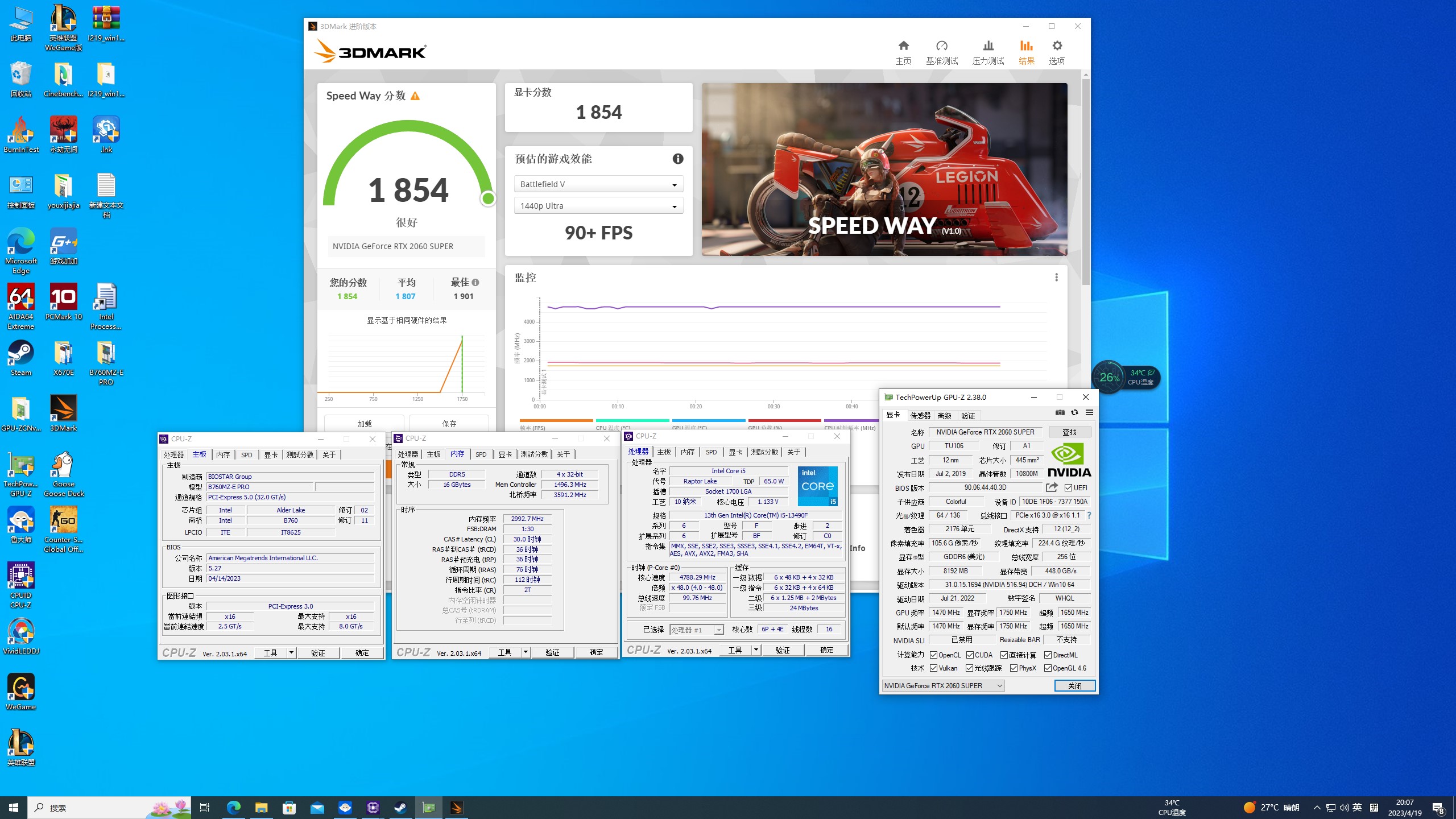The image size is (1456, 819).
Task: Open the 高级 tab in GPU-Z
Action: 944,416
